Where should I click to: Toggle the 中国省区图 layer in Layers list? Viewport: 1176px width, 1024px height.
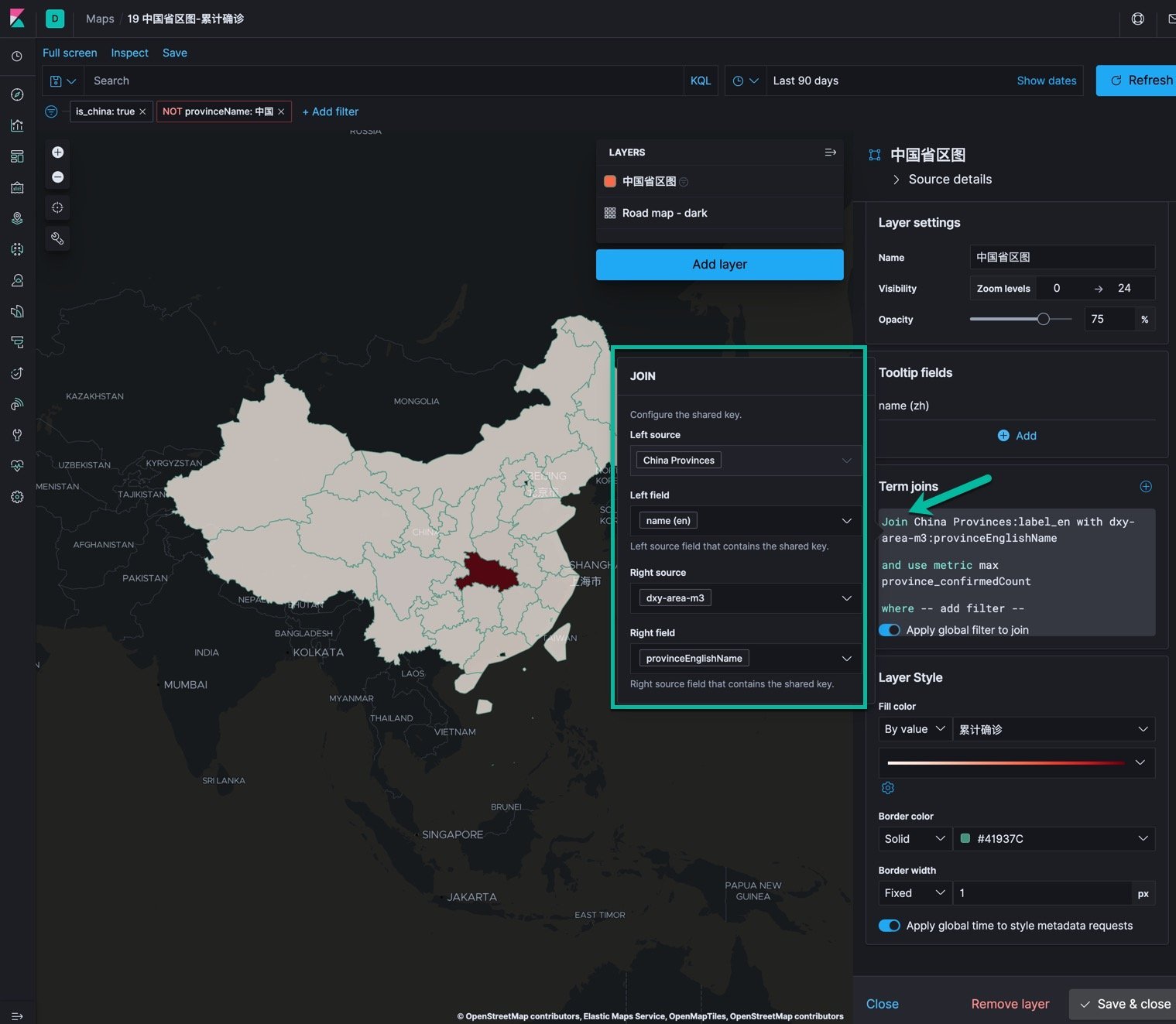coord(649,181)
